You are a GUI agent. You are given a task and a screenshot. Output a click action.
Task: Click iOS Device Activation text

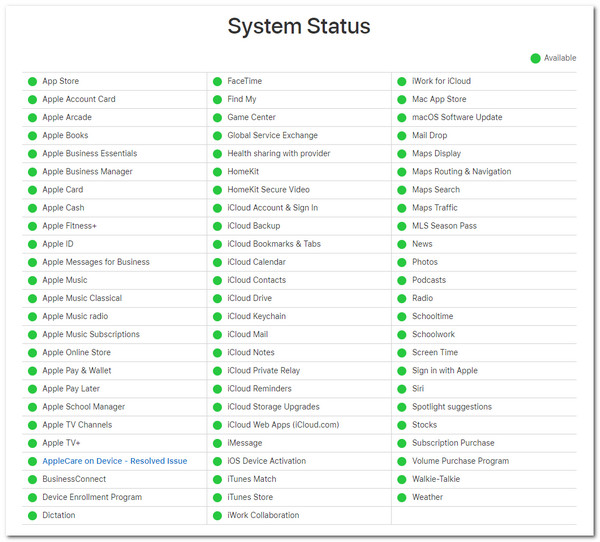(x=267, y=461)
